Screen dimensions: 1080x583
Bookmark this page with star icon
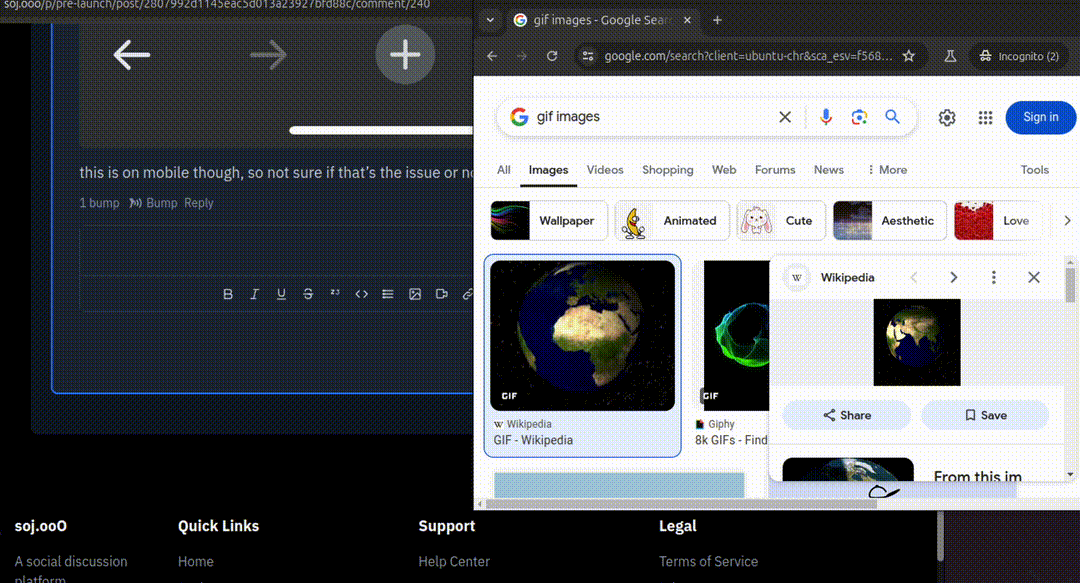point(908,56)
